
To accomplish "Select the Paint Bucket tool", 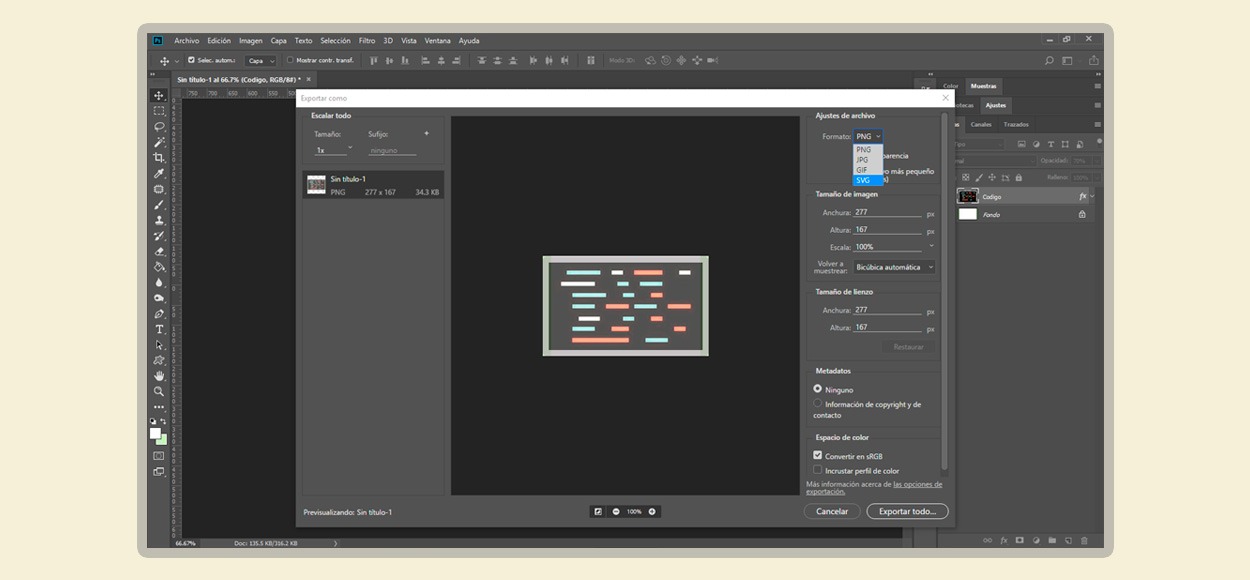I will 159,267.
